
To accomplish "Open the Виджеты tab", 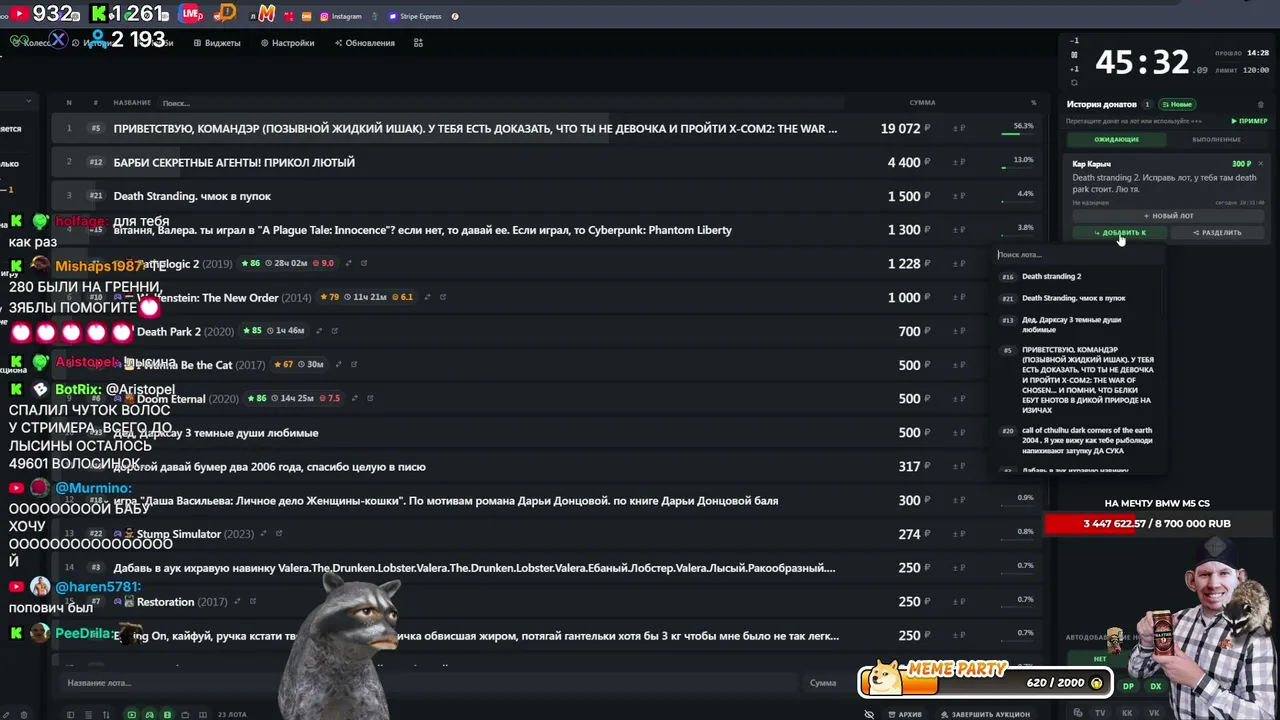I will click(217, 43).
